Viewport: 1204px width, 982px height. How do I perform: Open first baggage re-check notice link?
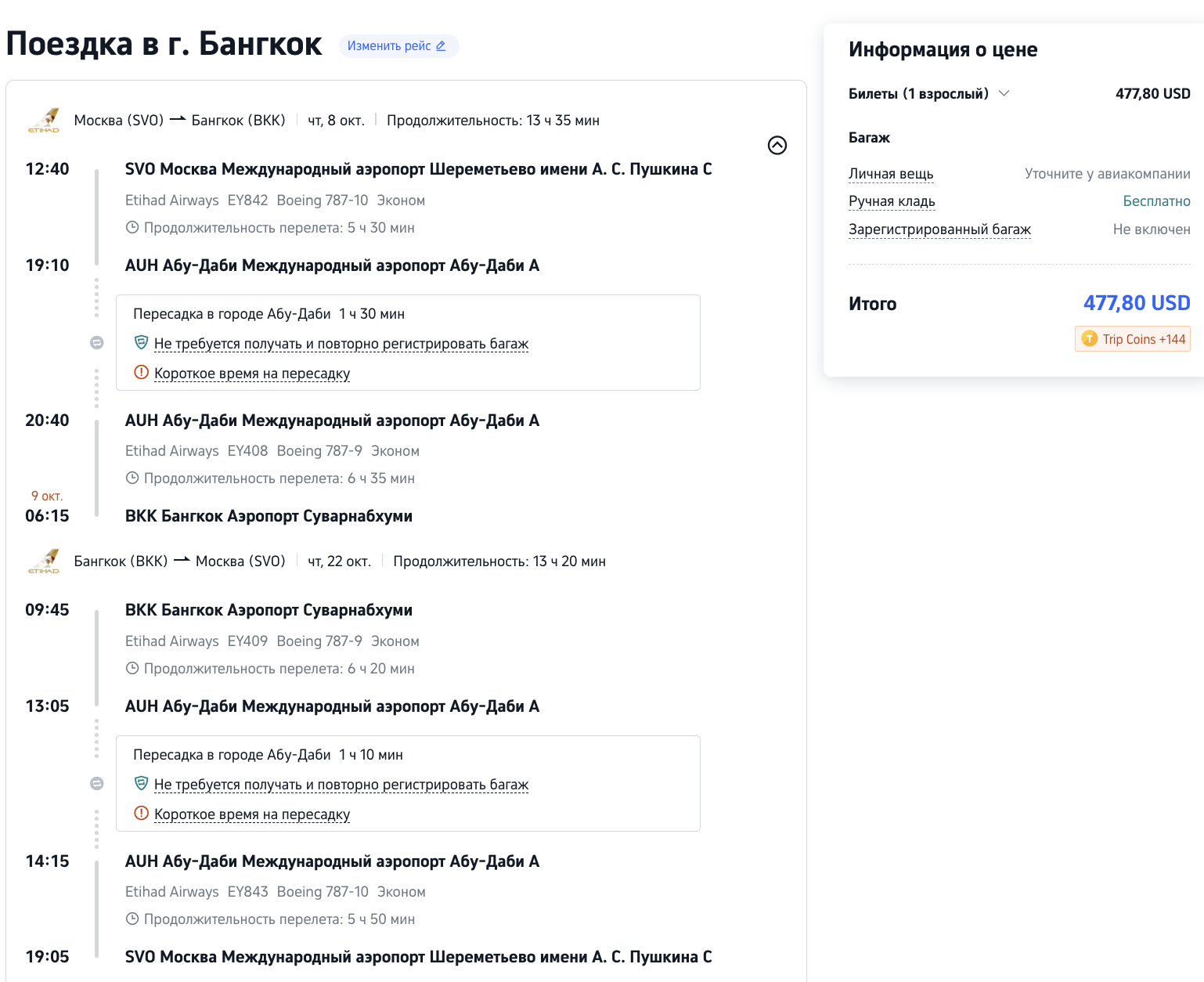point(341,344)
